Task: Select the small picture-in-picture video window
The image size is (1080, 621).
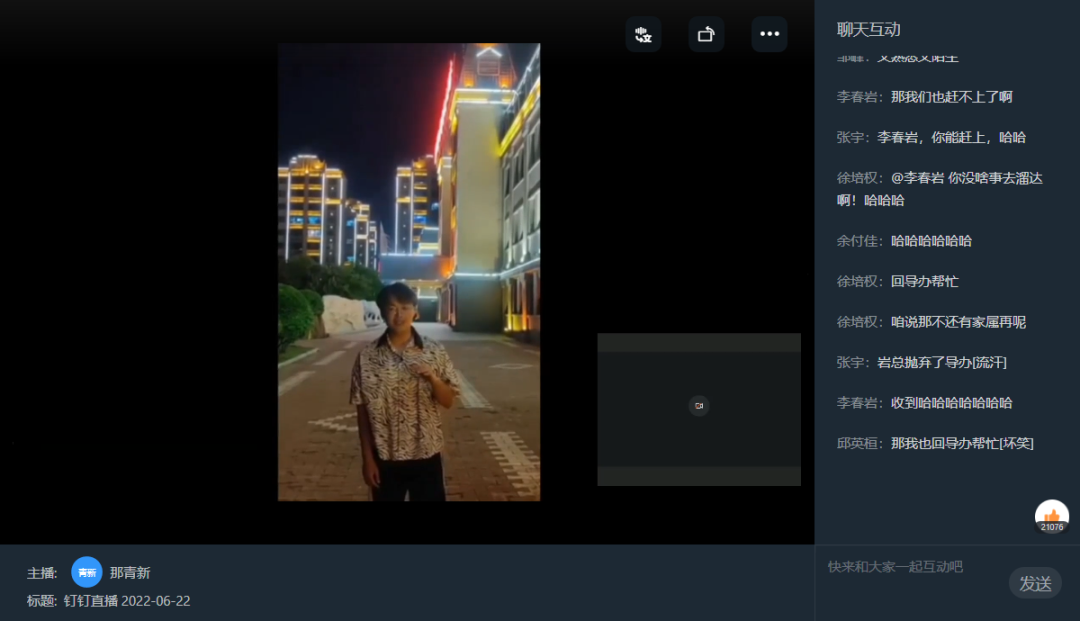Action: pos(698,409)
